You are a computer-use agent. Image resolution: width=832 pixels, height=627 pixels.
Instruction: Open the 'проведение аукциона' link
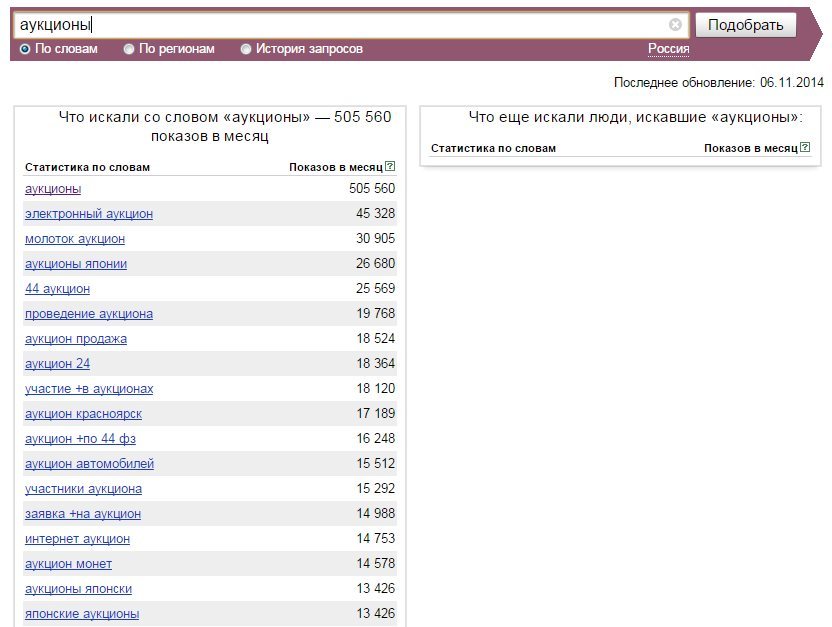pyautogui.click(x=89, y=314)
